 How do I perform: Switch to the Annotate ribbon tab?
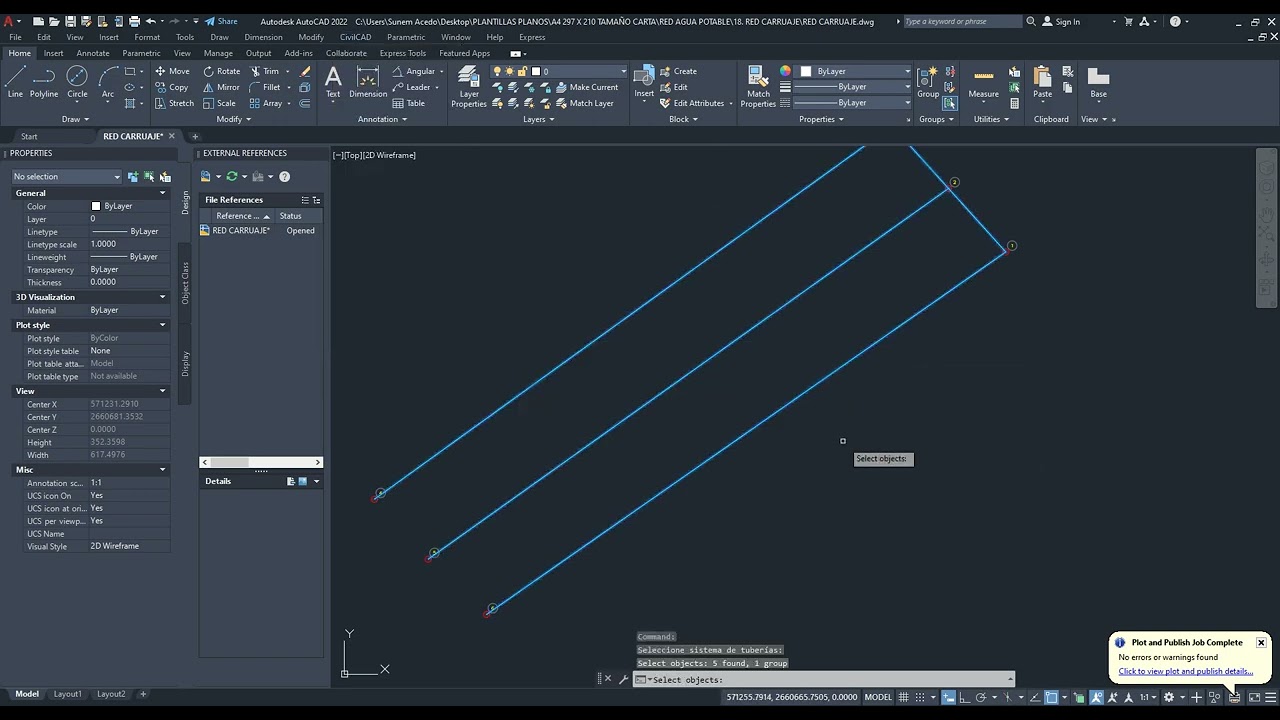[93, 53]
